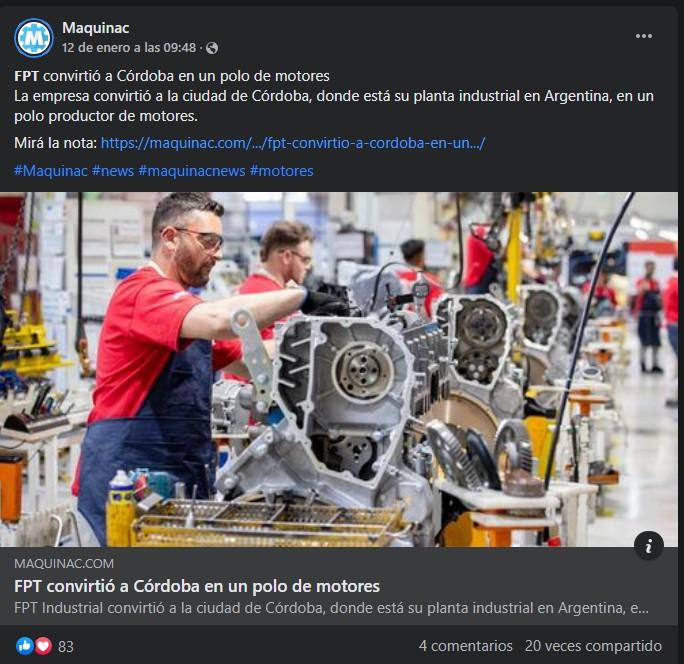684x664 pixels.
Task: Click the info icon on link preview
Action: tap(649, 545)
